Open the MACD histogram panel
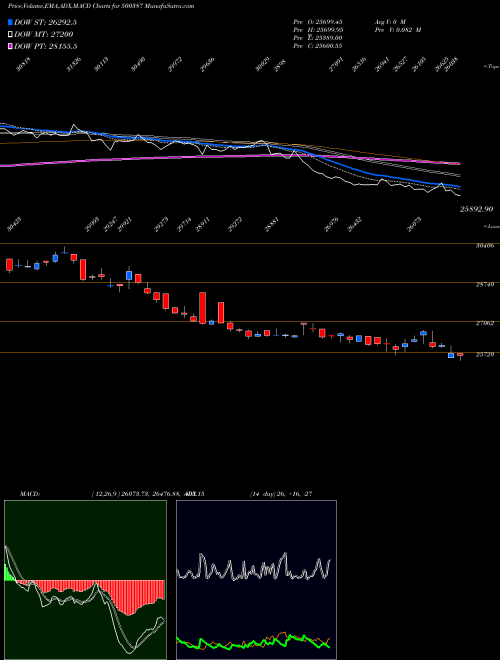The image size is (500, 660). coord(85,580)
